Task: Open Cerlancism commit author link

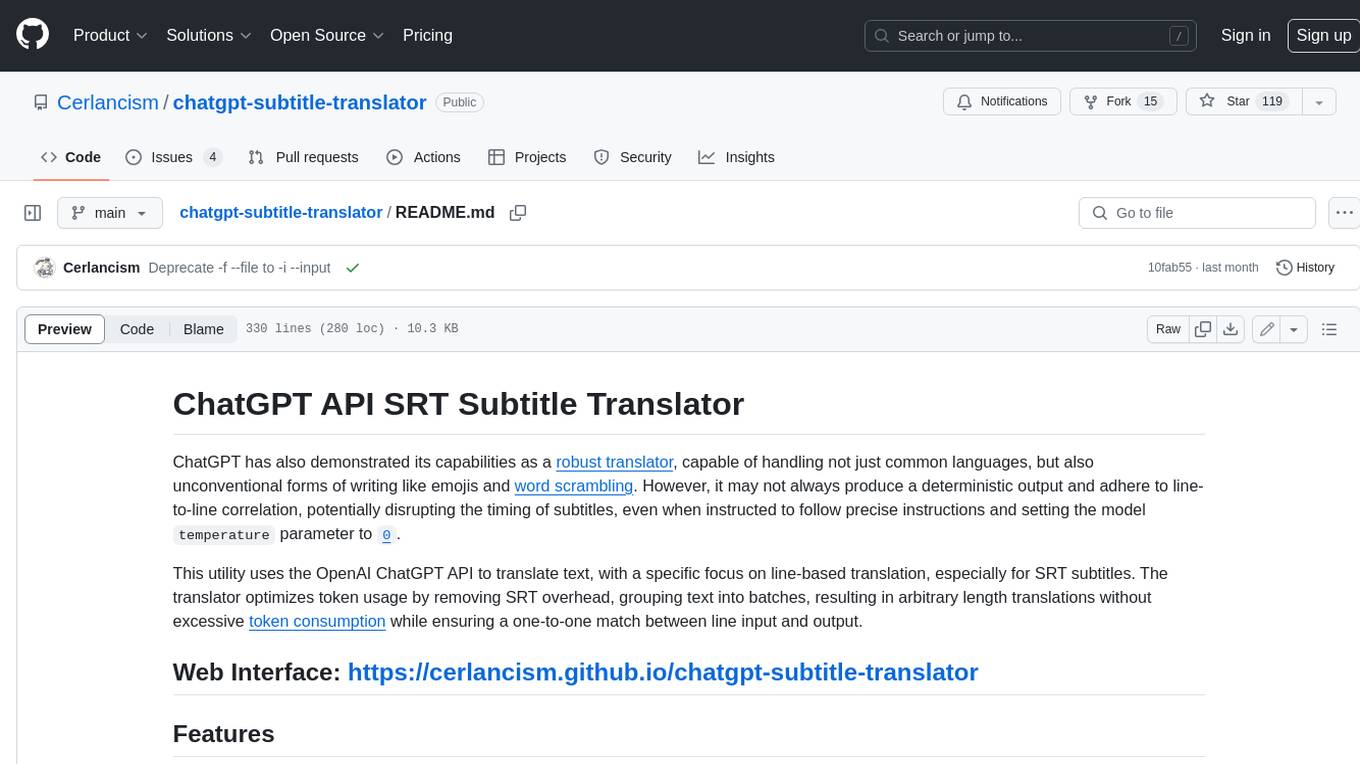Action: click(101, 268)
